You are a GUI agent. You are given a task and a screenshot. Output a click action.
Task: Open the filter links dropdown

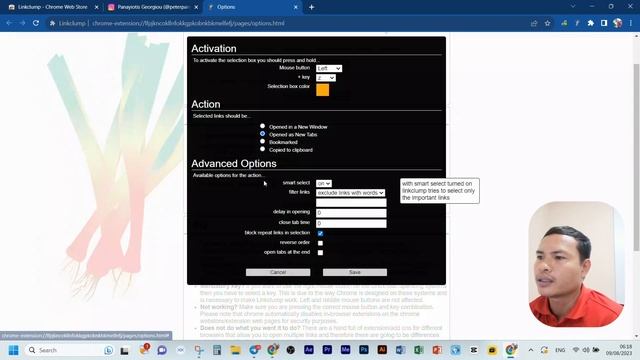tap(350, 193)
